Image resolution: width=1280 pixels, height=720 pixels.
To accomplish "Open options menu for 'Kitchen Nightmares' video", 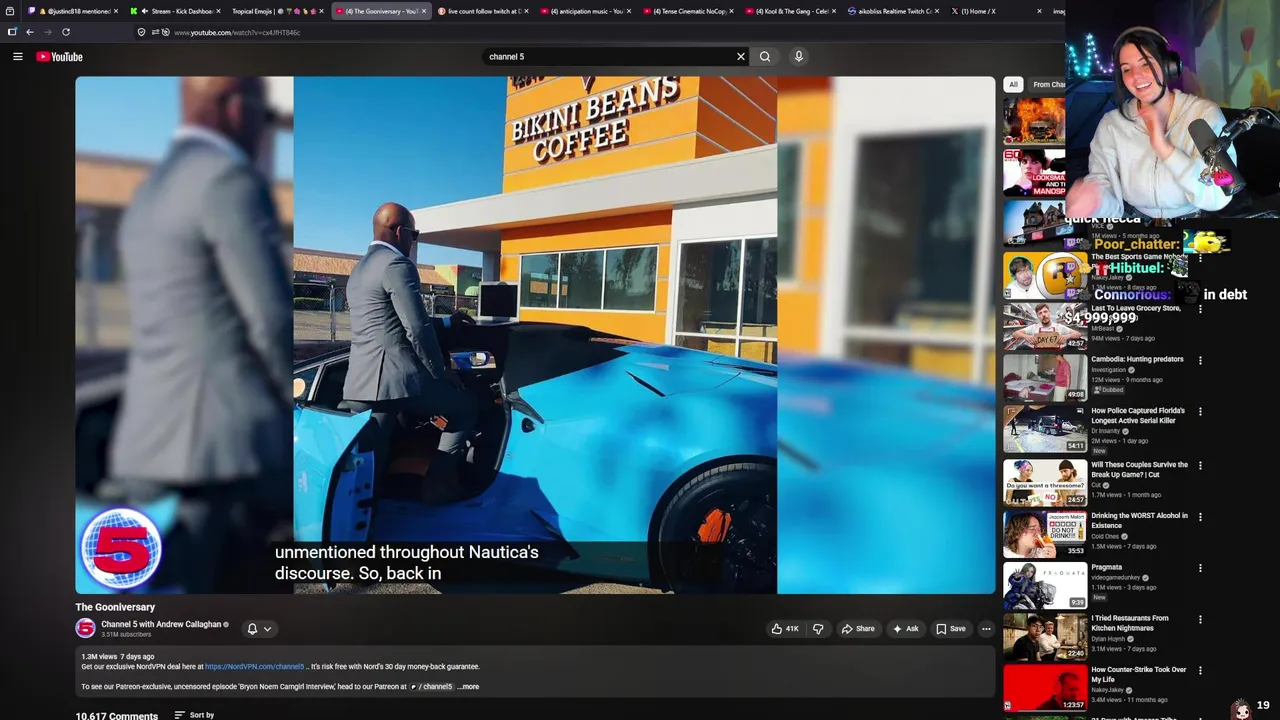I will pyautogui.click(x=1200, y=619).
